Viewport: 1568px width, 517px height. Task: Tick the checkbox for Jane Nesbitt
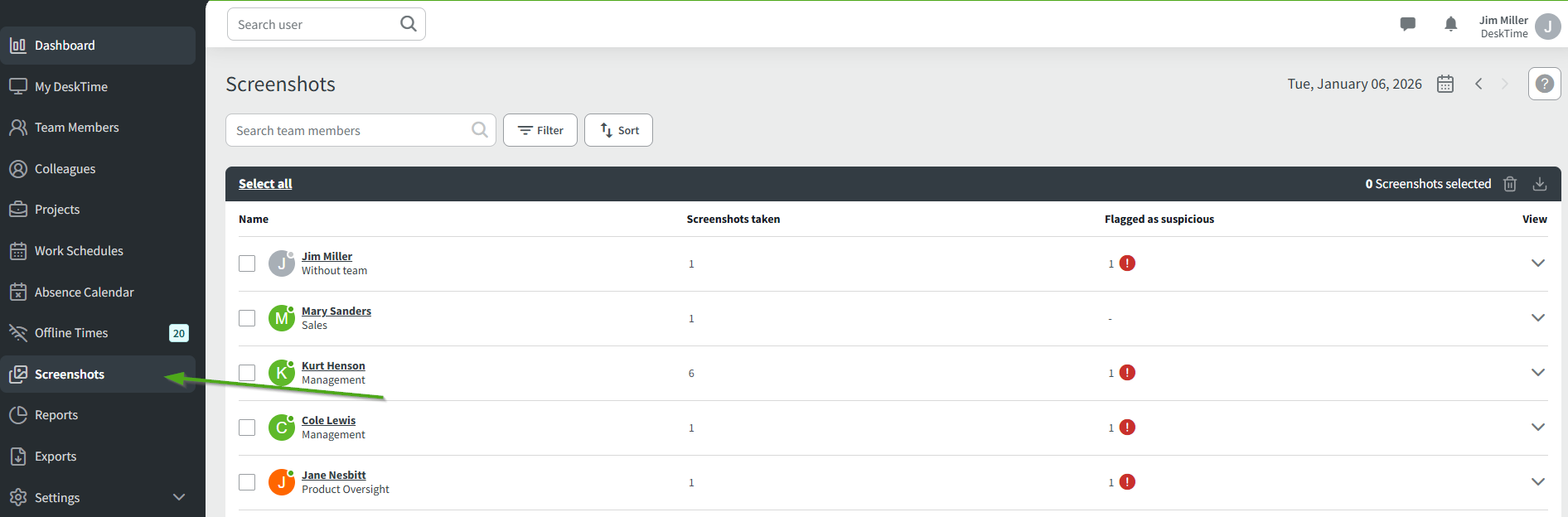(247, 482)
